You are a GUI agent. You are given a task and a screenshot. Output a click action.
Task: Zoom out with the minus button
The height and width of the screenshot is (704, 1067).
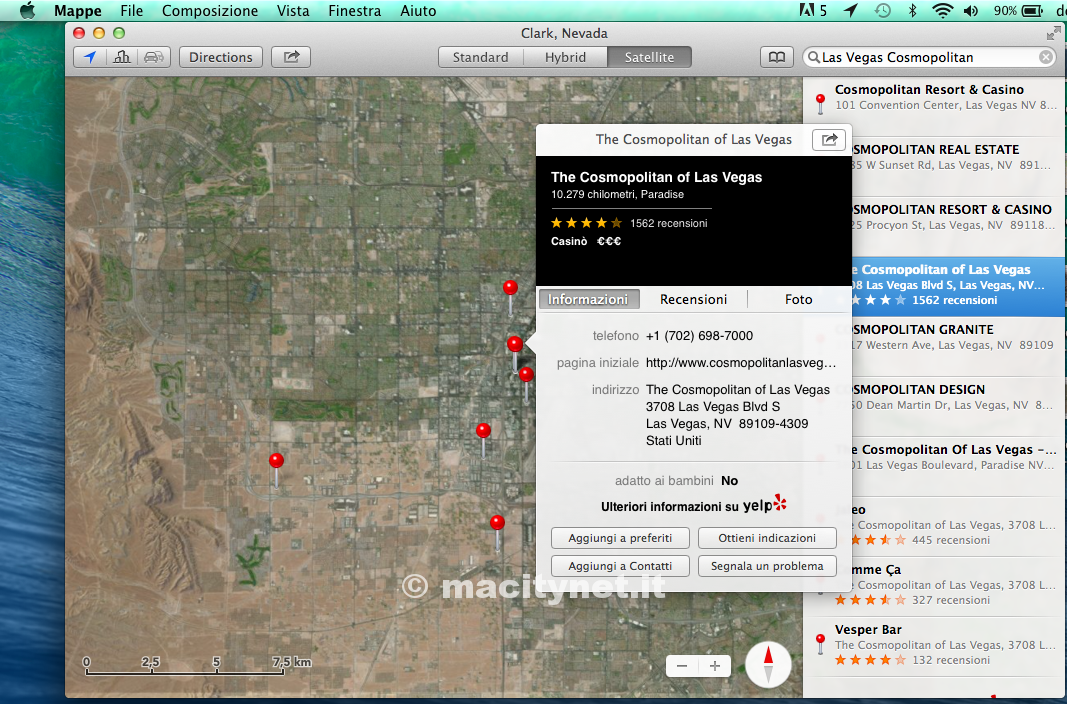pyautogui.click(x=682, y=666)
